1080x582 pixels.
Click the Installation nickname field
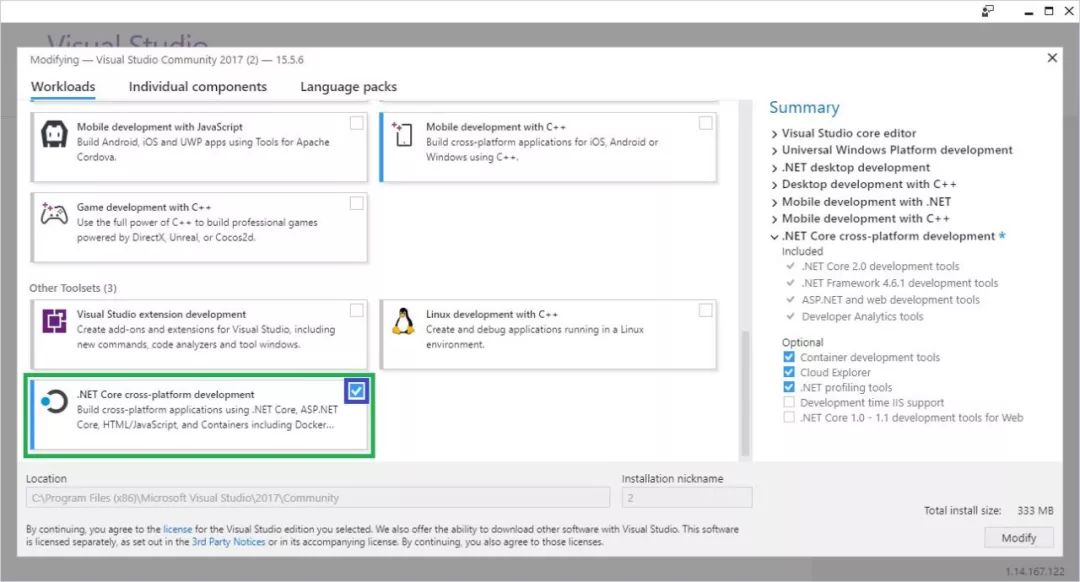coord(687,497)
